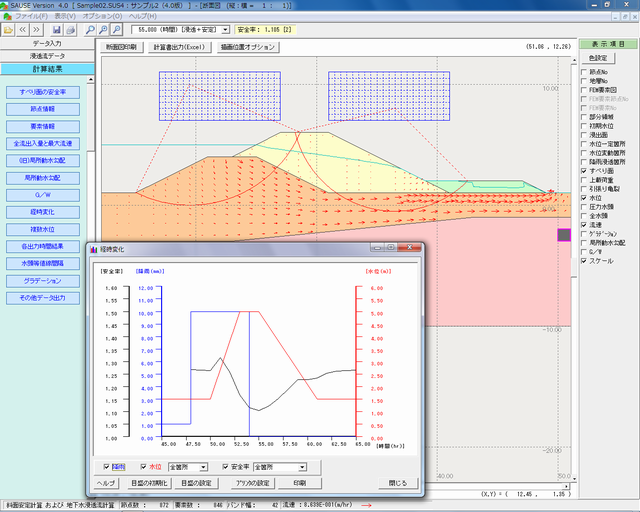The image size is (640, 512).
Task: Click the first magnifier zoom icon
Action: (x=89, y=31)
